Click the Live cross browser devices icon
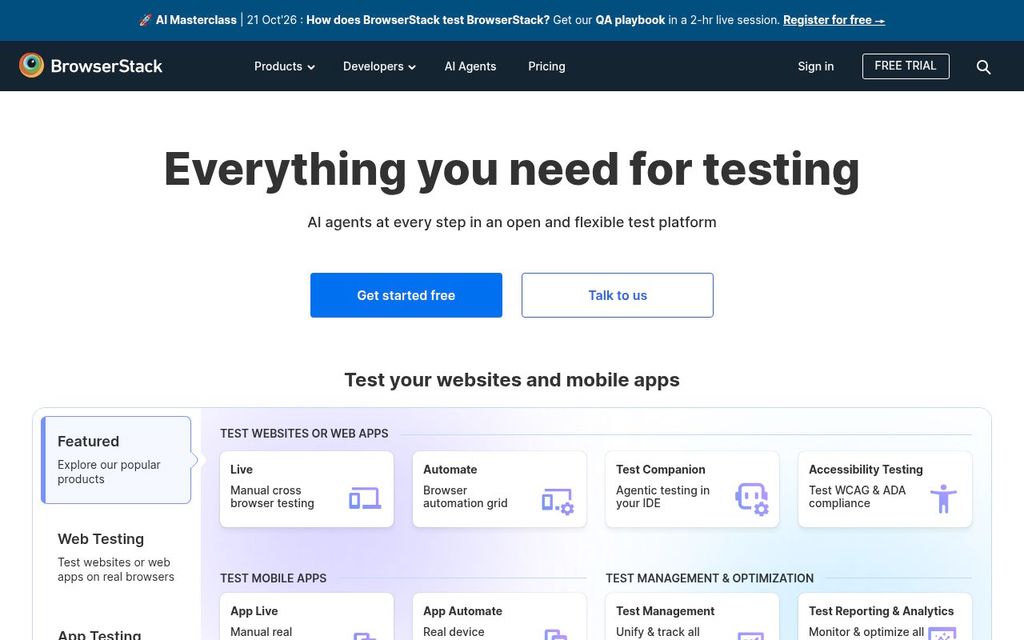 364,498
